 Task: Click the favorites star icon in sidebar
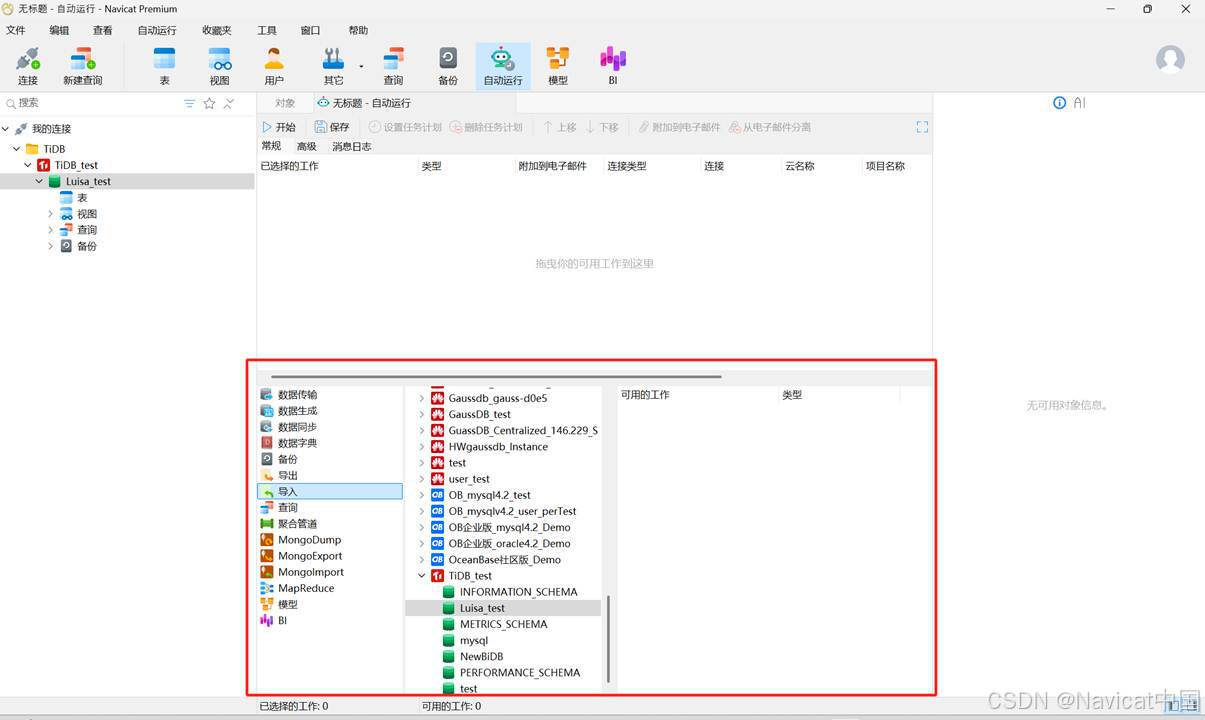(x=209, y=103)
